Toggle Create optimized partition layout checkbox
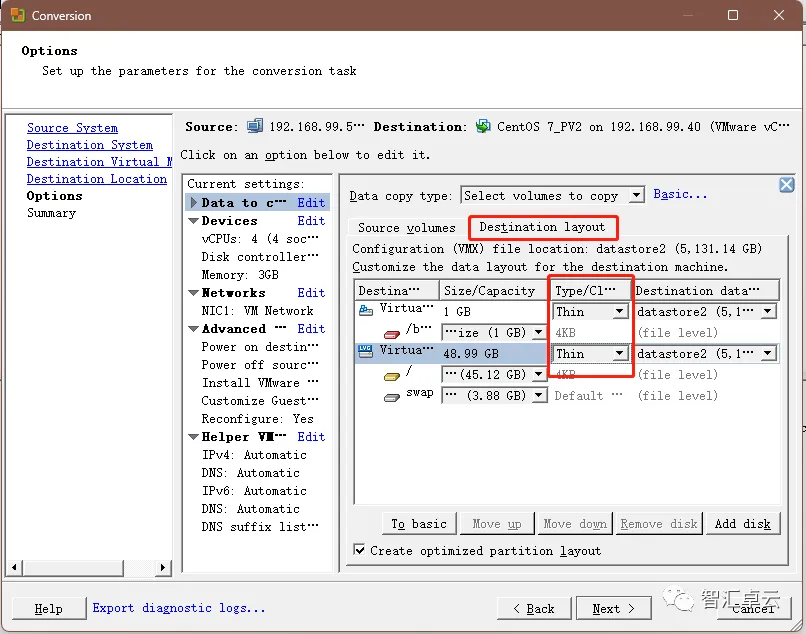Viewport: 806px width, 634px height. (360, 550)
